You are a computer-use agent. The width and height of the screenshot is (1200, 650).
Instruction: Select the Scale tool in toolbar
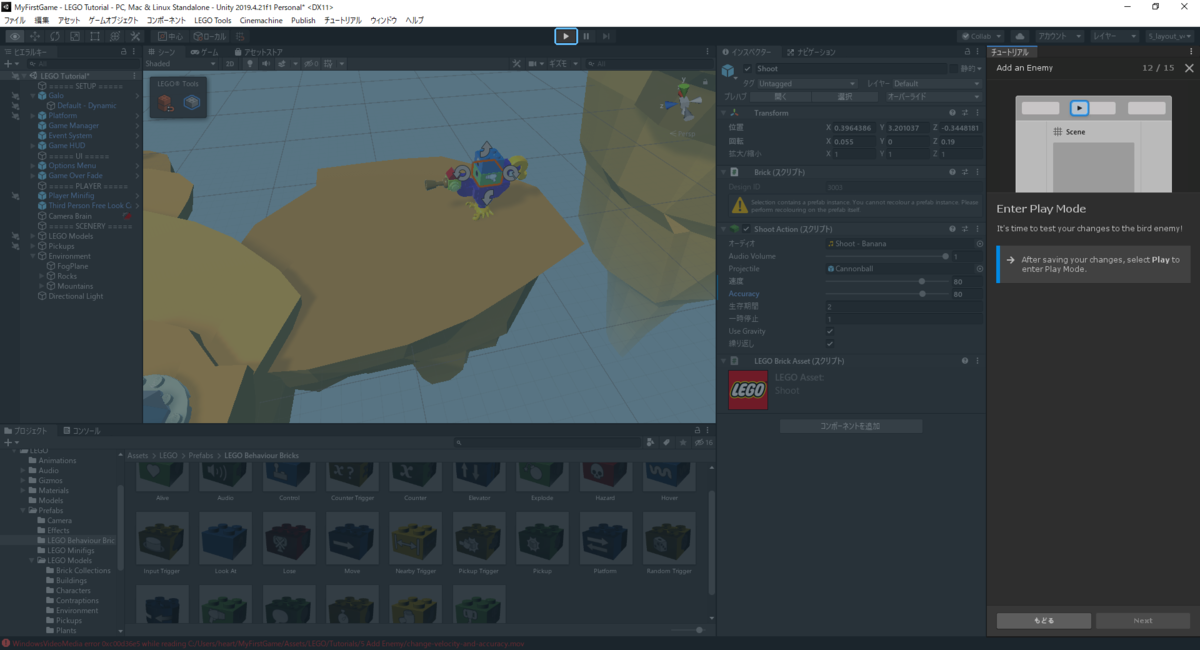coord(74,36)
